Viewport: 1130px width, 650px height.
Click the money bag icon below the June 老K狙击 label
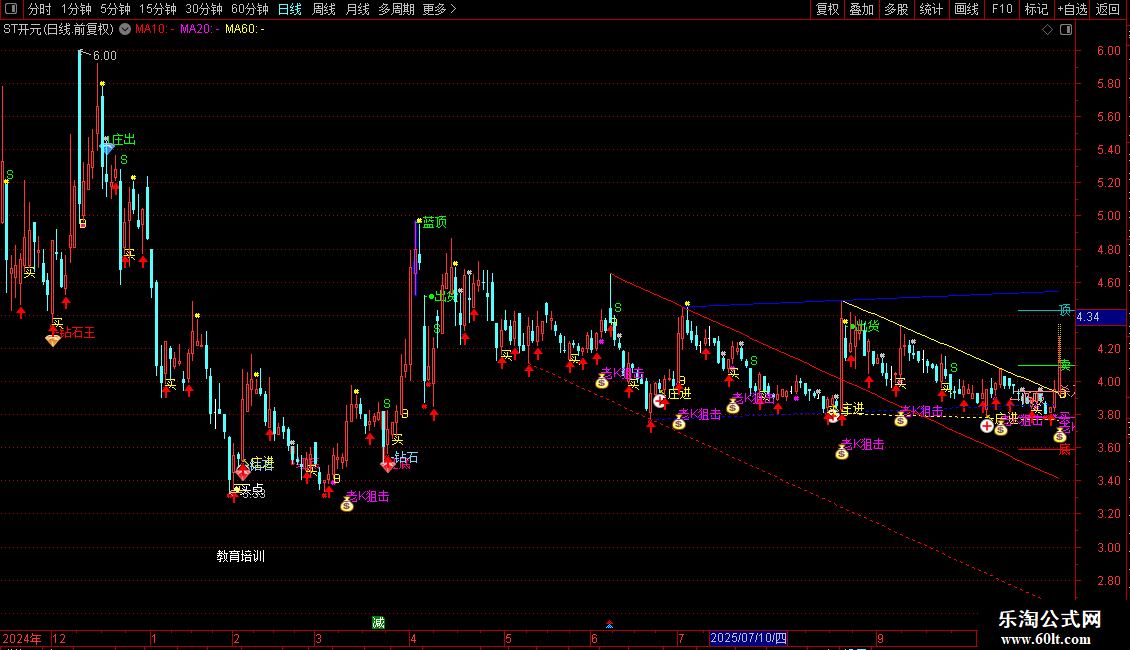602,382
